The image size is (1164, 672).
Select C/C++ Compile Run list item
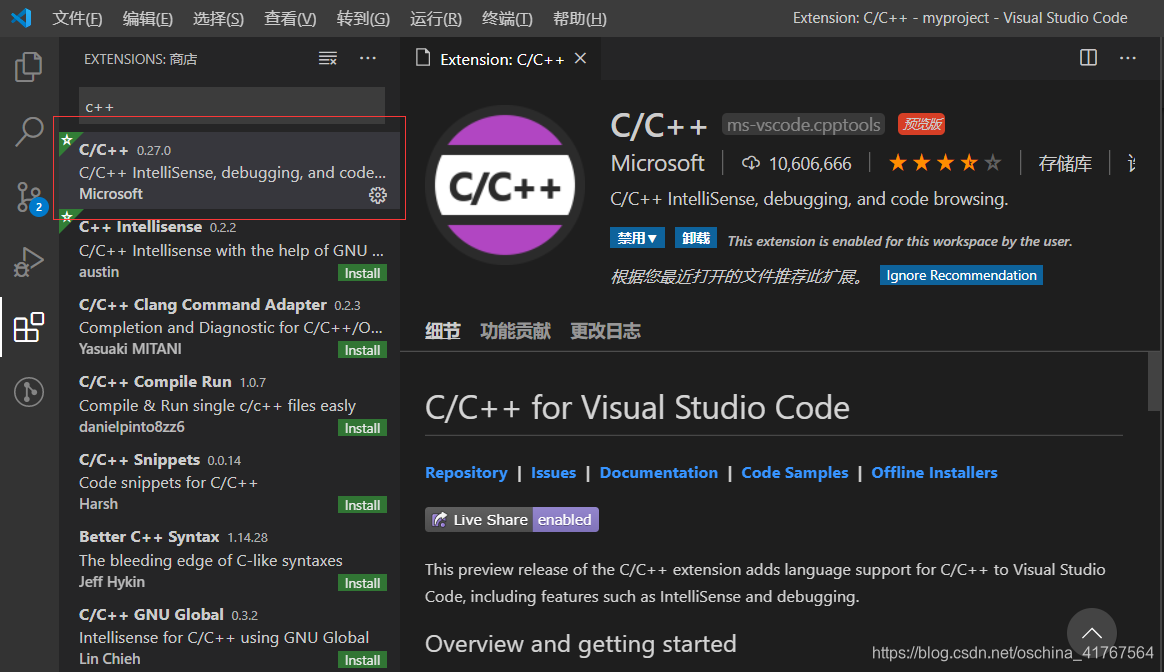(x=230, y=403)
